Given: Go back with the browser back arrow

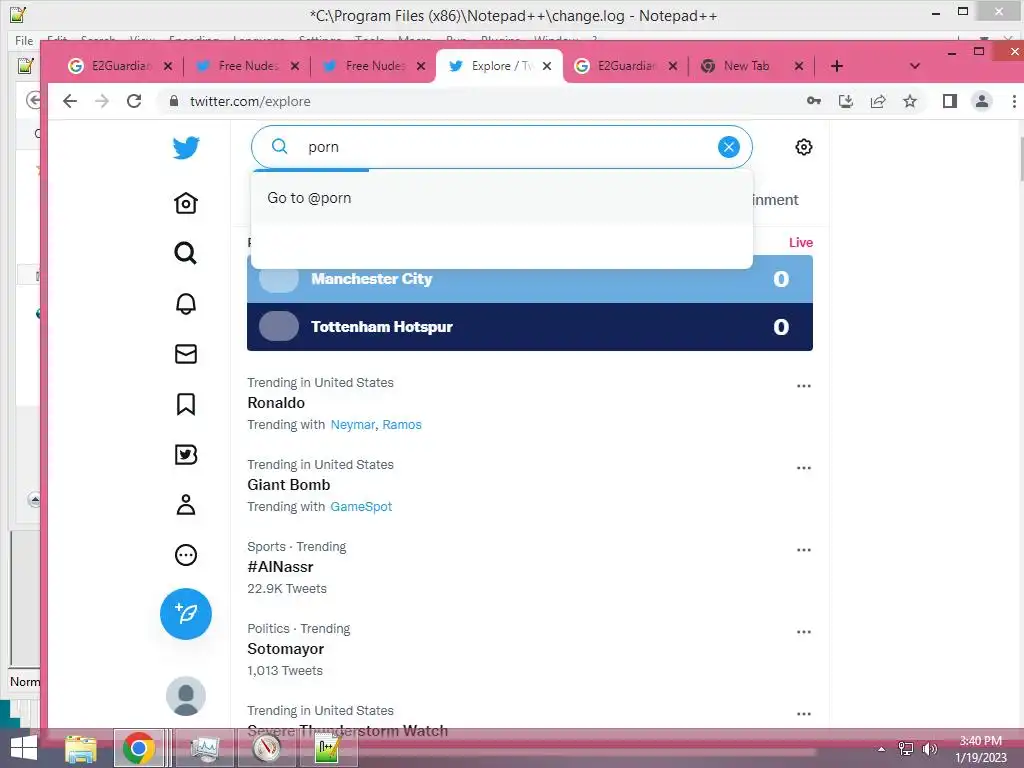Looking at the screenshot, I should click(x=70, y=101).
